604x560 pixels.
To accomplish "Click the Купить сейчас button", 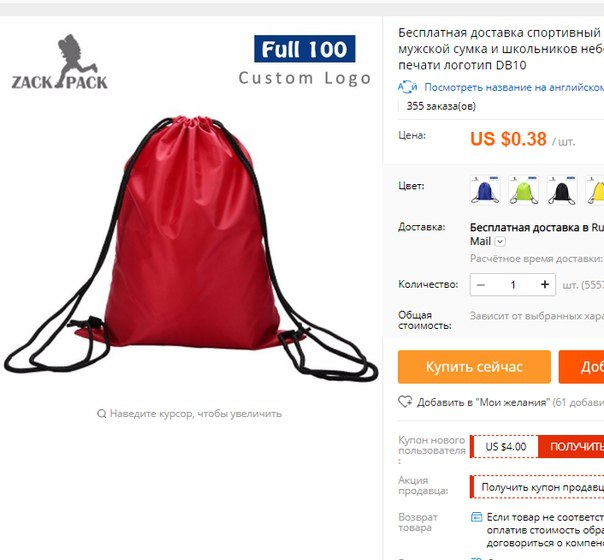I will tap(474, 367).
